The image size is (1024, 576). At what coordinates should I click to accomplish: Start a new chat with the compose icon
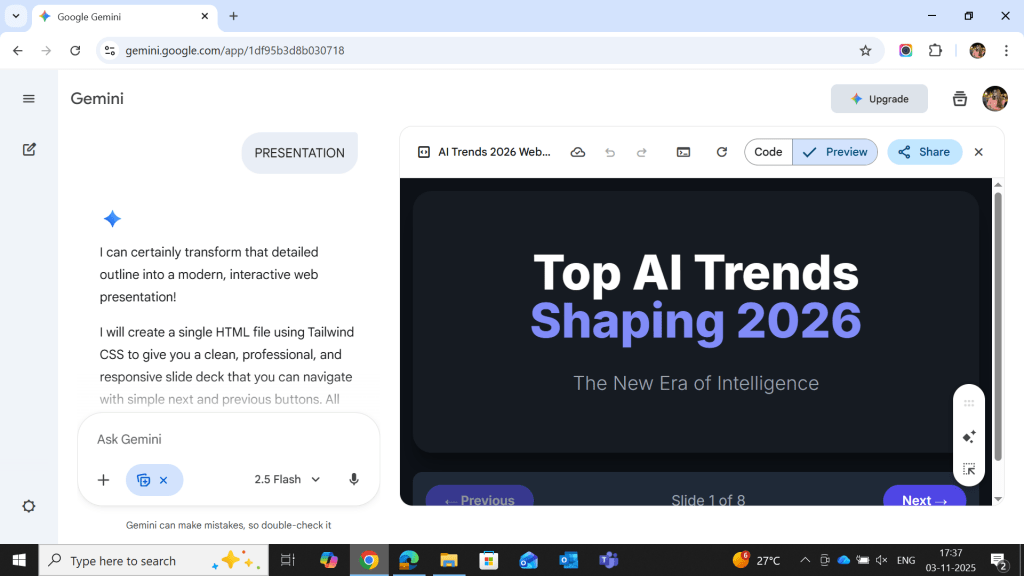[29, 149]
